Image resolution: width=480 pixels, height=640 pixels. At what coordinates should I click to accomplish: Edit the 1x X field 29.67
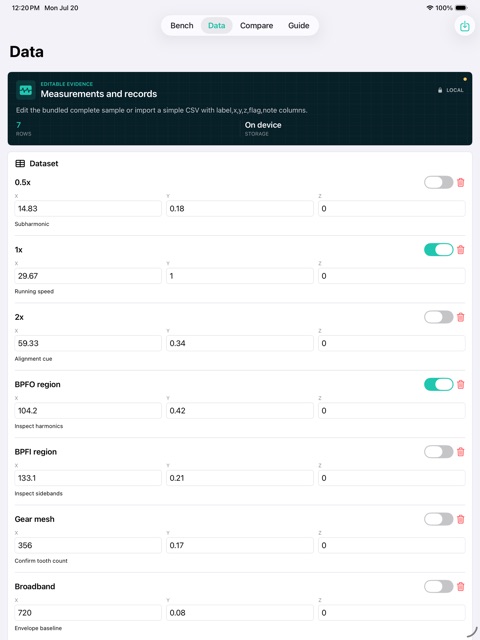(88, 276)
